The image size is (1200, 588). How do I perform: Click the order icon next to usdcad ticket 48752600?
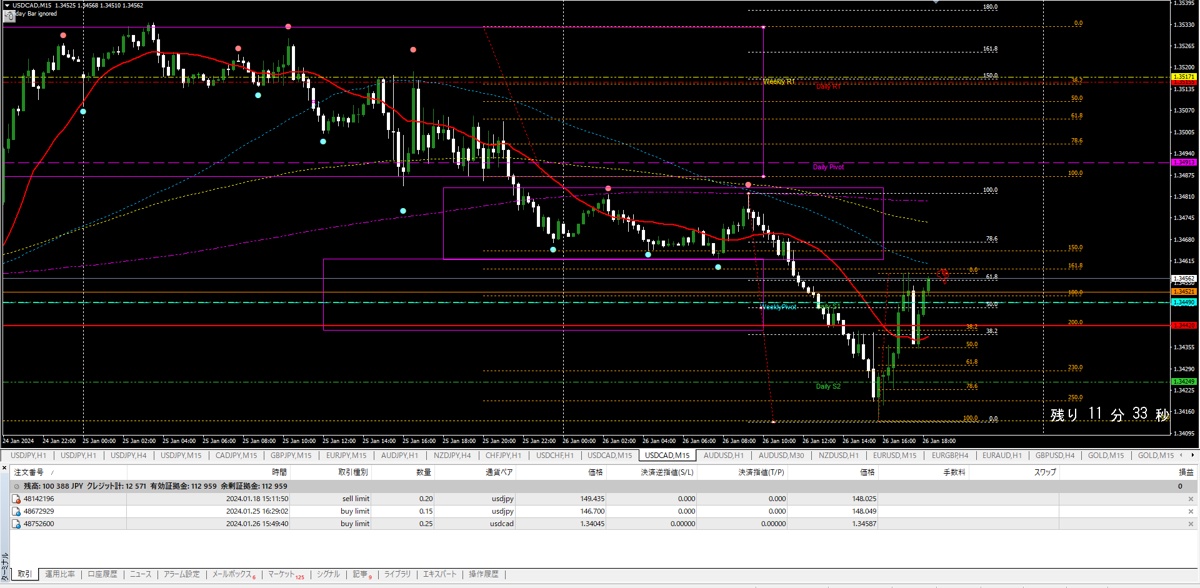[x=16, y=523]
